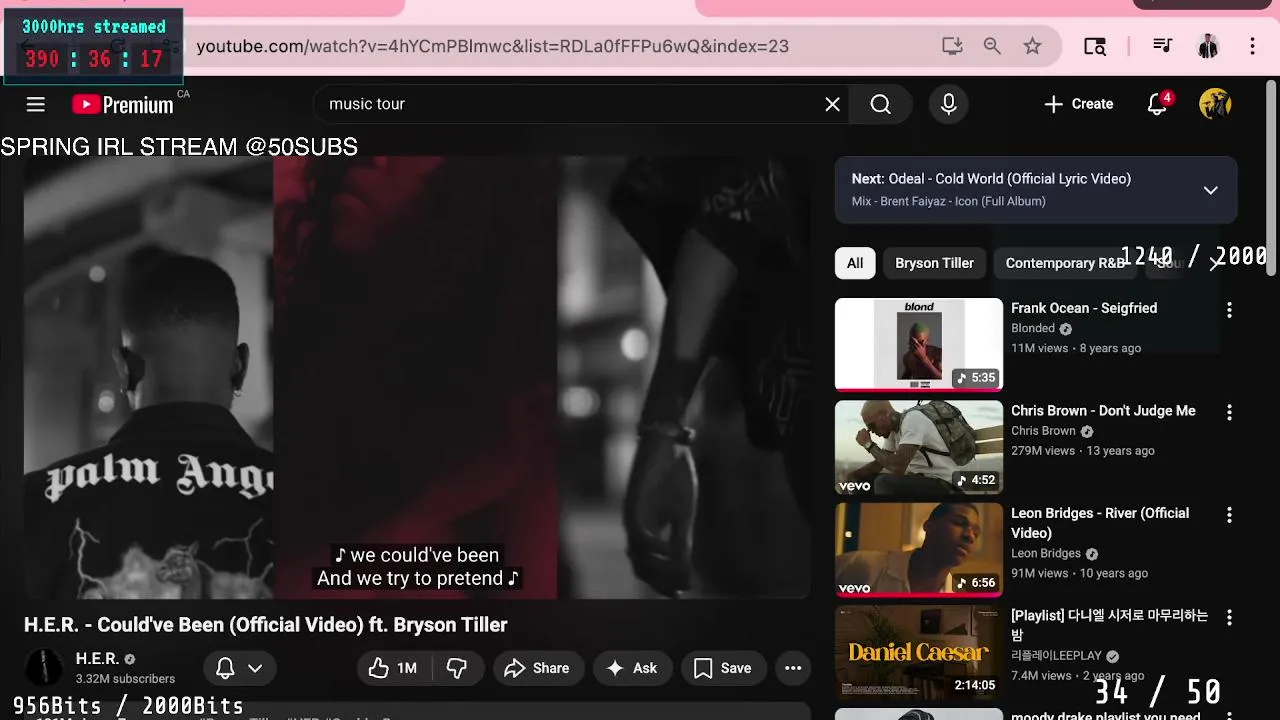Open Frank Ocean - Seigfried title link
1280x720 pixels.
pos(1084,308)
